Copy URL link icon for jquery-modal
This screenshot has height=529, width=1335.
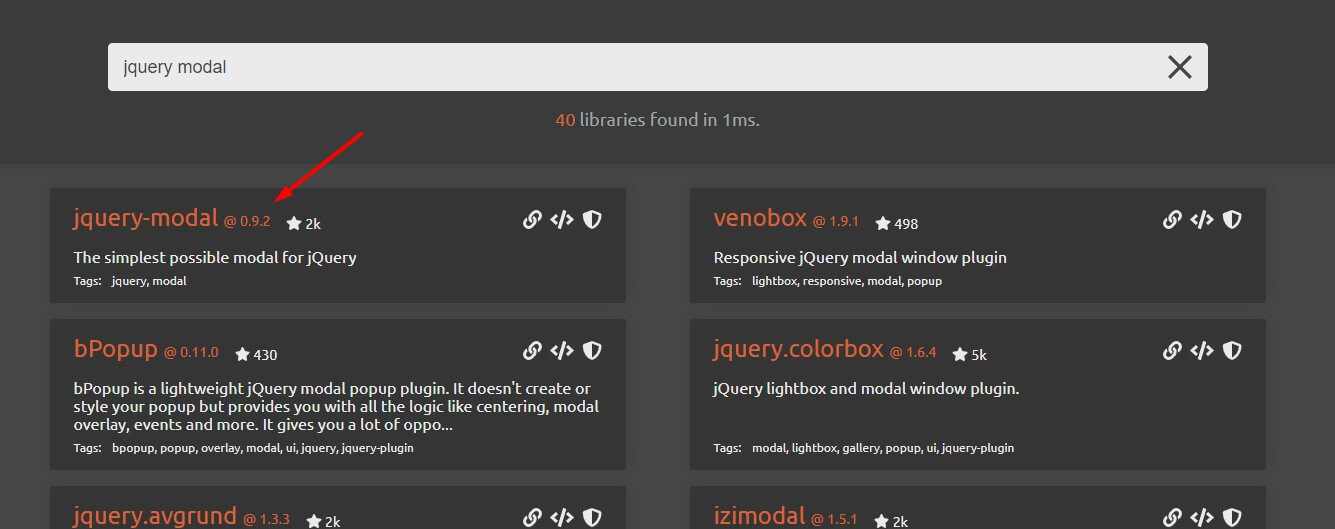point(532,220)
